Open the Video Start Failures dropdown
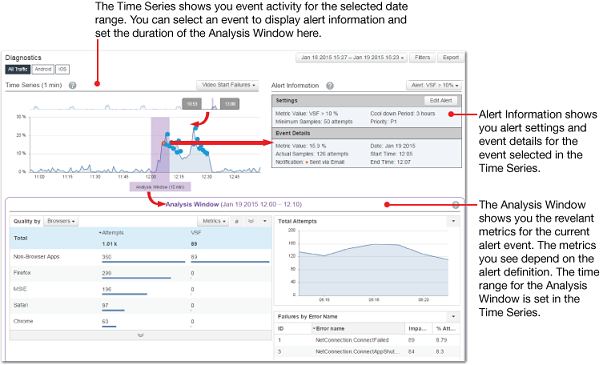 pyautogui.click(x=228, y=85)
